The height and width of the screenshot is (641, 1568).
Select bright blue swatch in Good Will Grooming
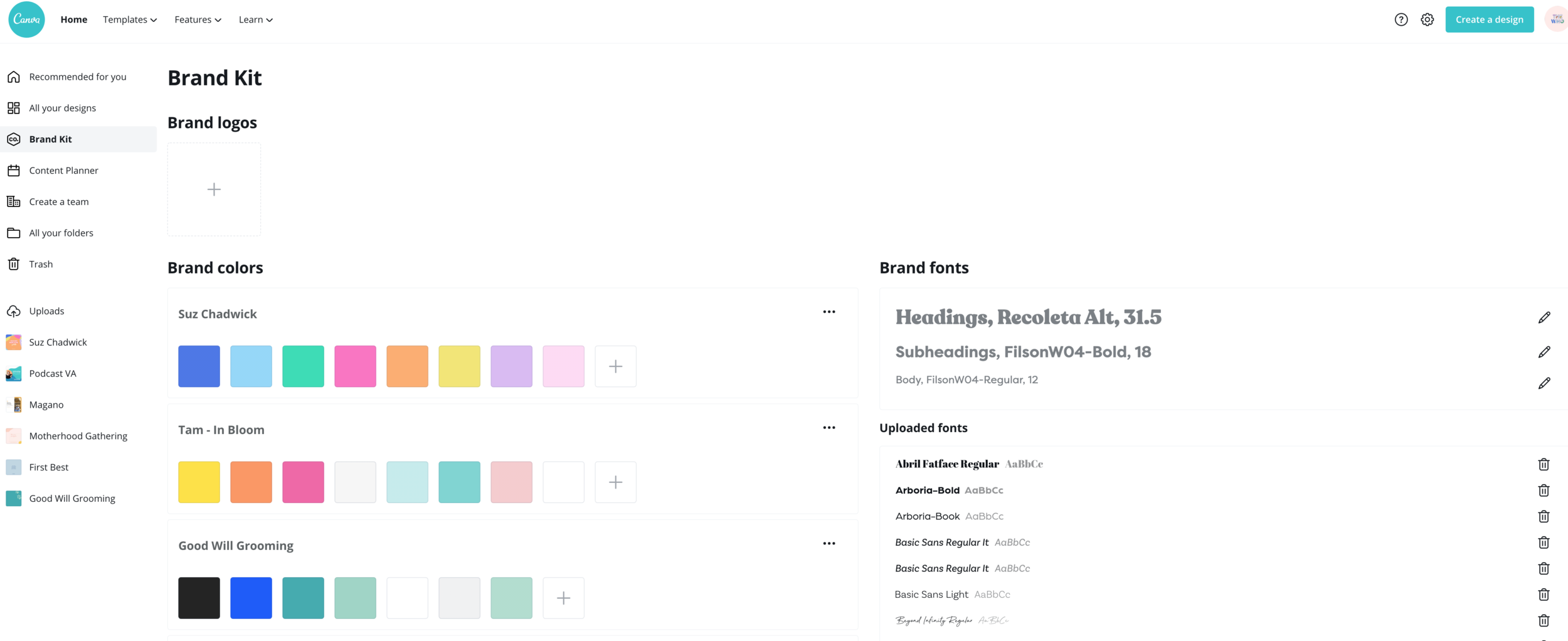coord(251,598)
